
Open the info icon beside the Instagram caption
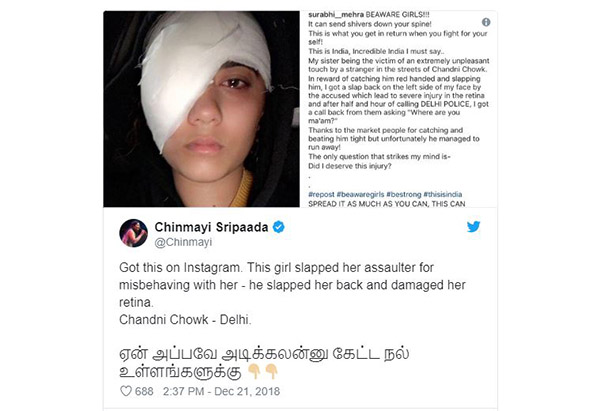(x=486, y=22)
